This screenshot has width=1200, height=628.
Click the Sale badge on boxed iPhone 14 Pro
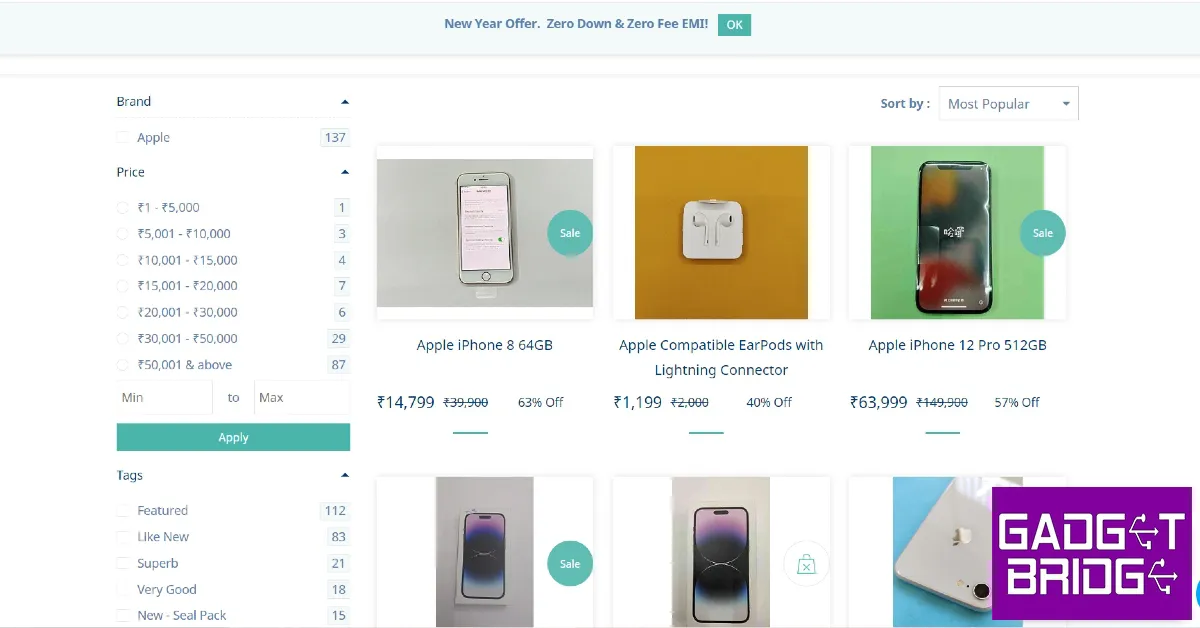pos(570,564)
